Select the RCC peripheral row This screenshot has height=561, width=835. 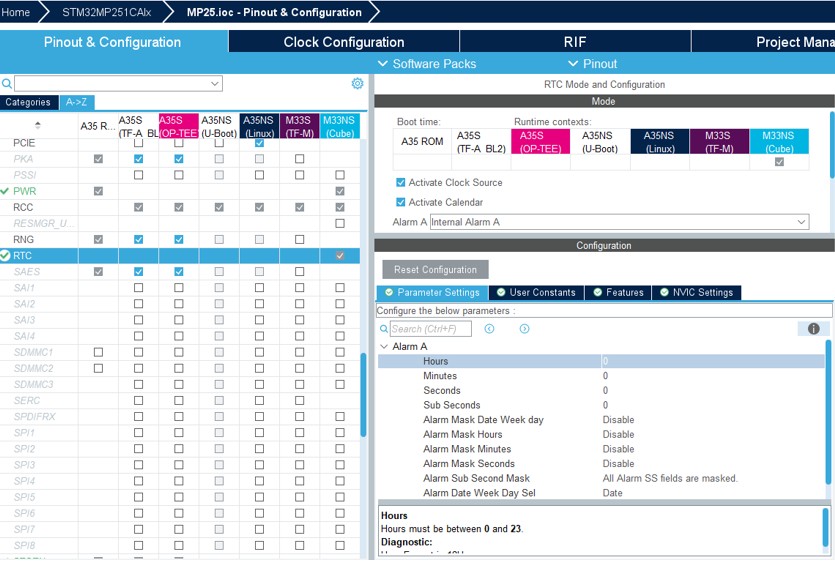[x=180, y=207]
